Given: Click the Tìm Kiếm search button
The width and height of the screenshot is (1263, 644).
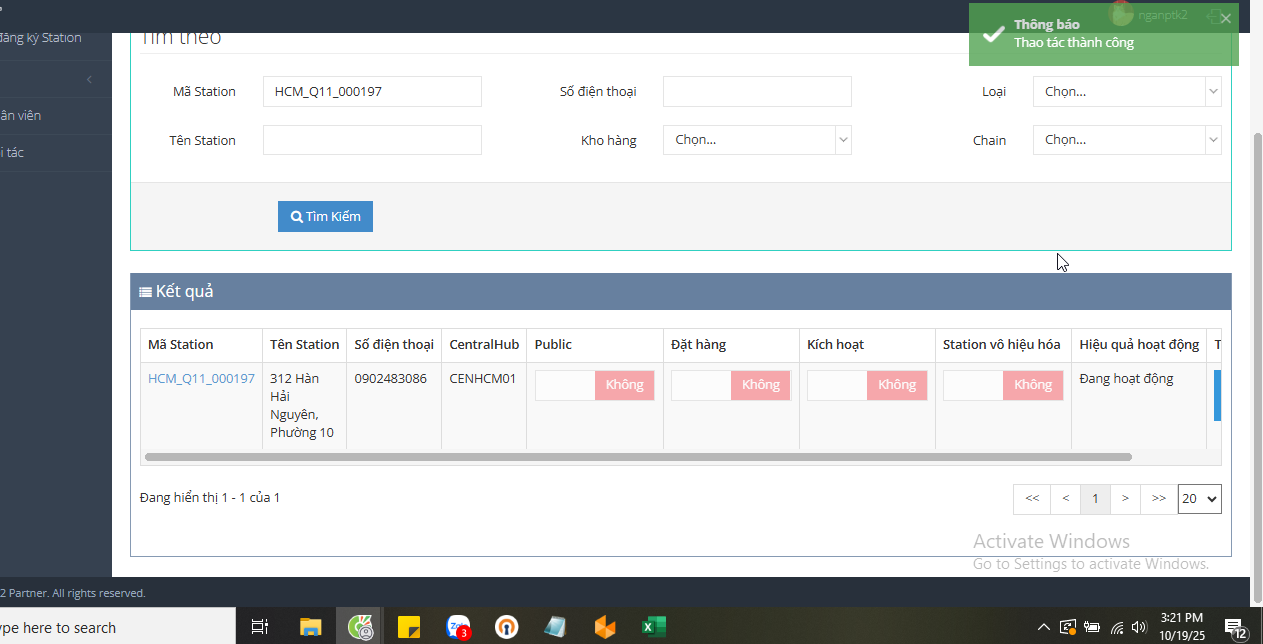Looking at the screenshot, I should [325, 216].
